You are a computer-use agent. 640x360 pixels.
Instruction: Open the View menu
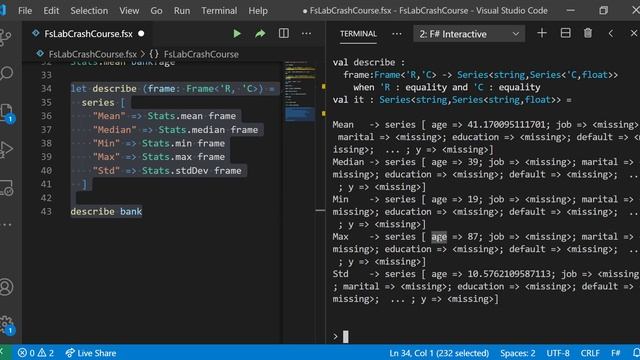click(x=129, y=11)
